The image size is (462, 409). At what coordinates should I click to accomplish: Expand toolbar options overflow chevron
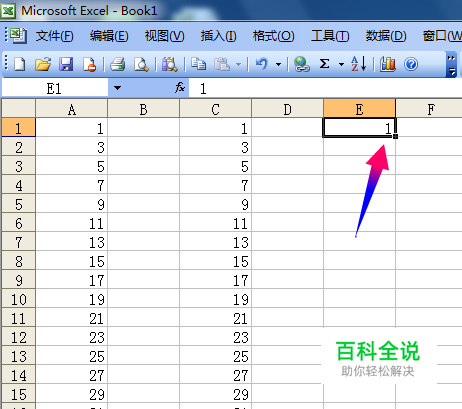point(451,65)
